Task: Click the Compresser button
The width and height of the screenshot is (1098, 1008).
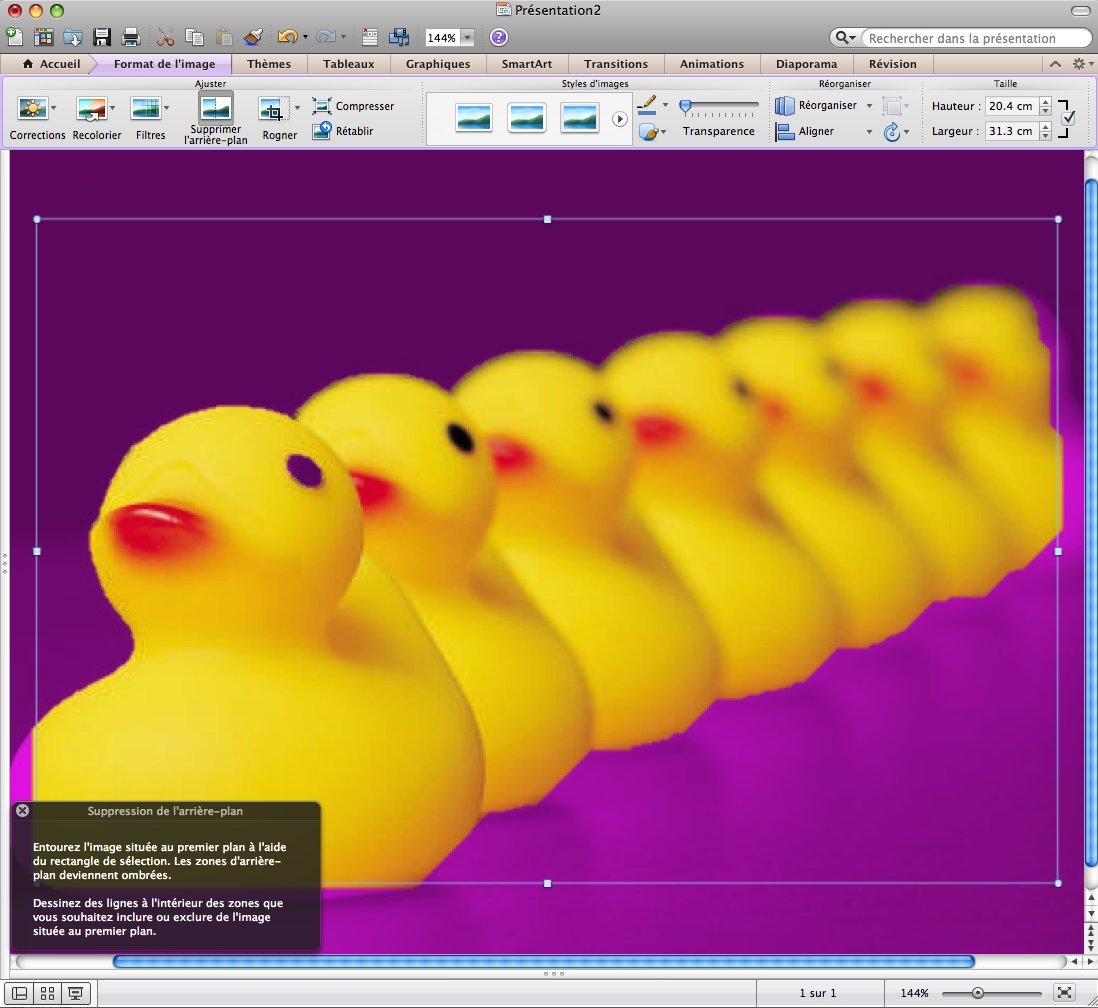Action: tap(354, 106)
